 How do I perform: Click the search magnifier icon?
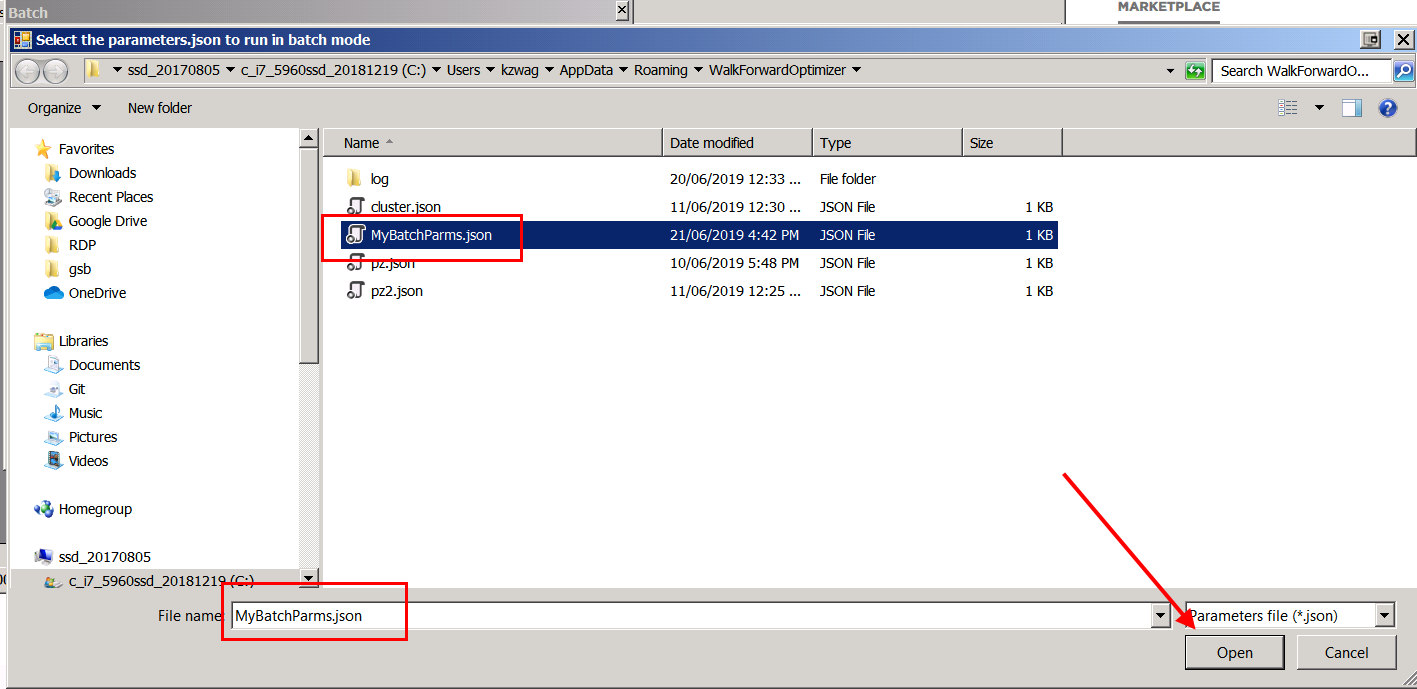pos(1403,71)
